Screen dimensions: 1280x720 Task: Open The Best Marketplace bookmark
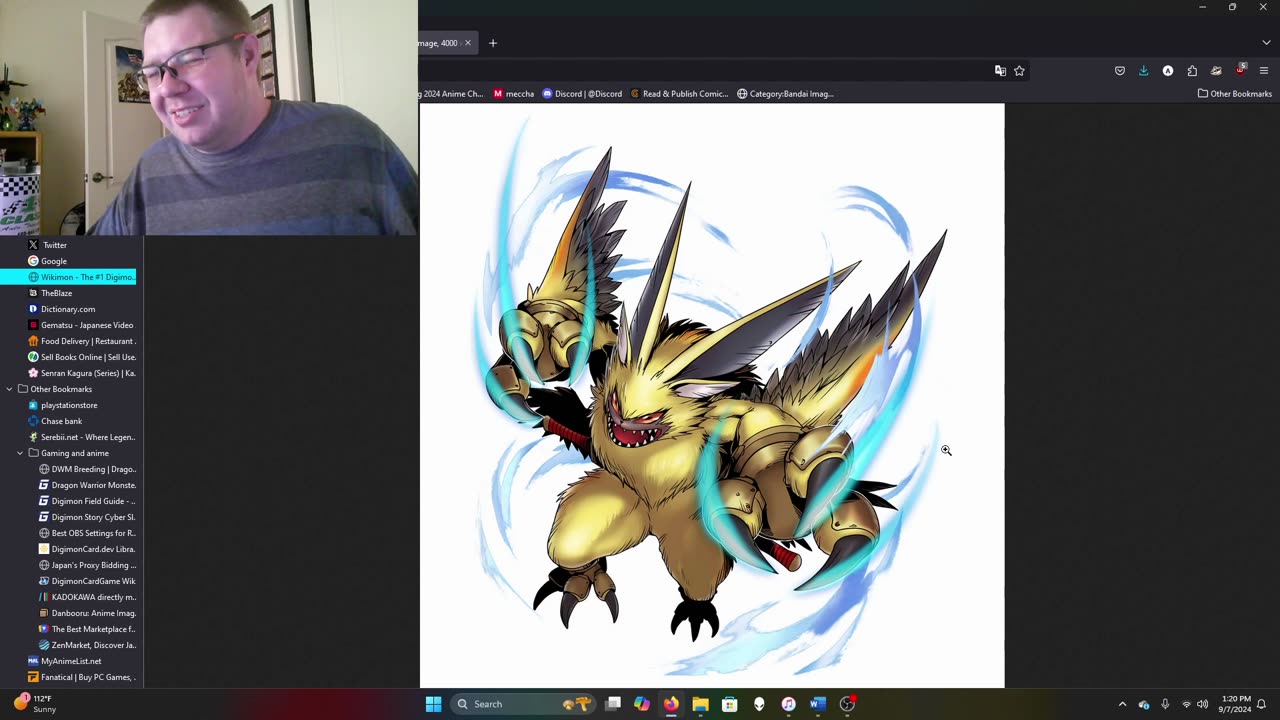87,629
